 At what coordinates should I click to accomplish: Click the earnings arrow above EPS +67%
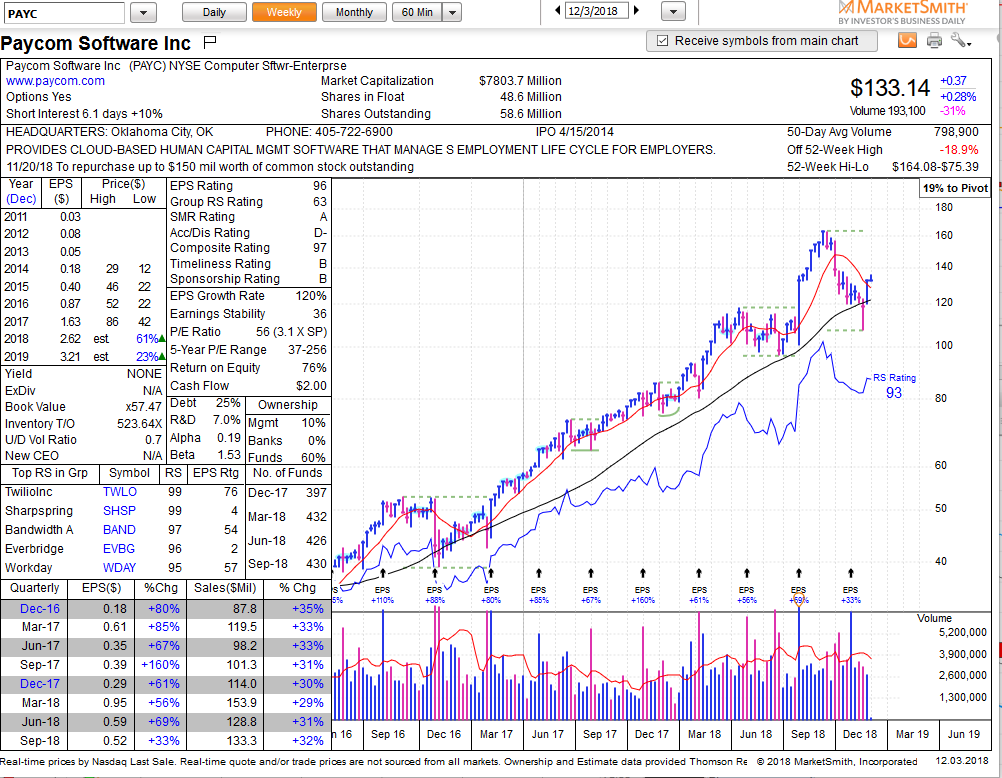click(591, 573)
